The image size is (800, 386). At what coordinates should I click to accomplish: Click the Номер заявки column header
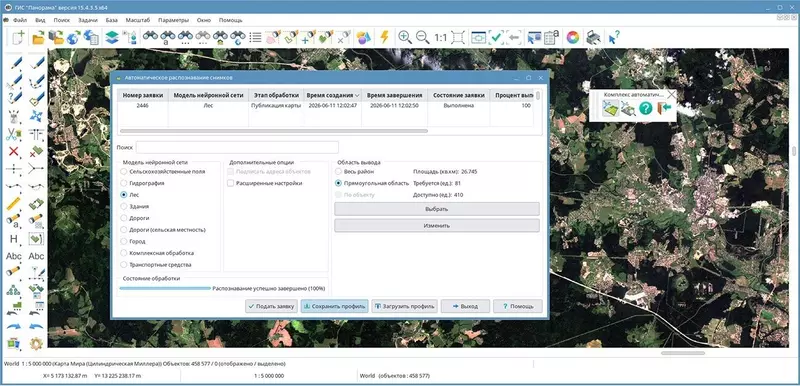[143, 95]
